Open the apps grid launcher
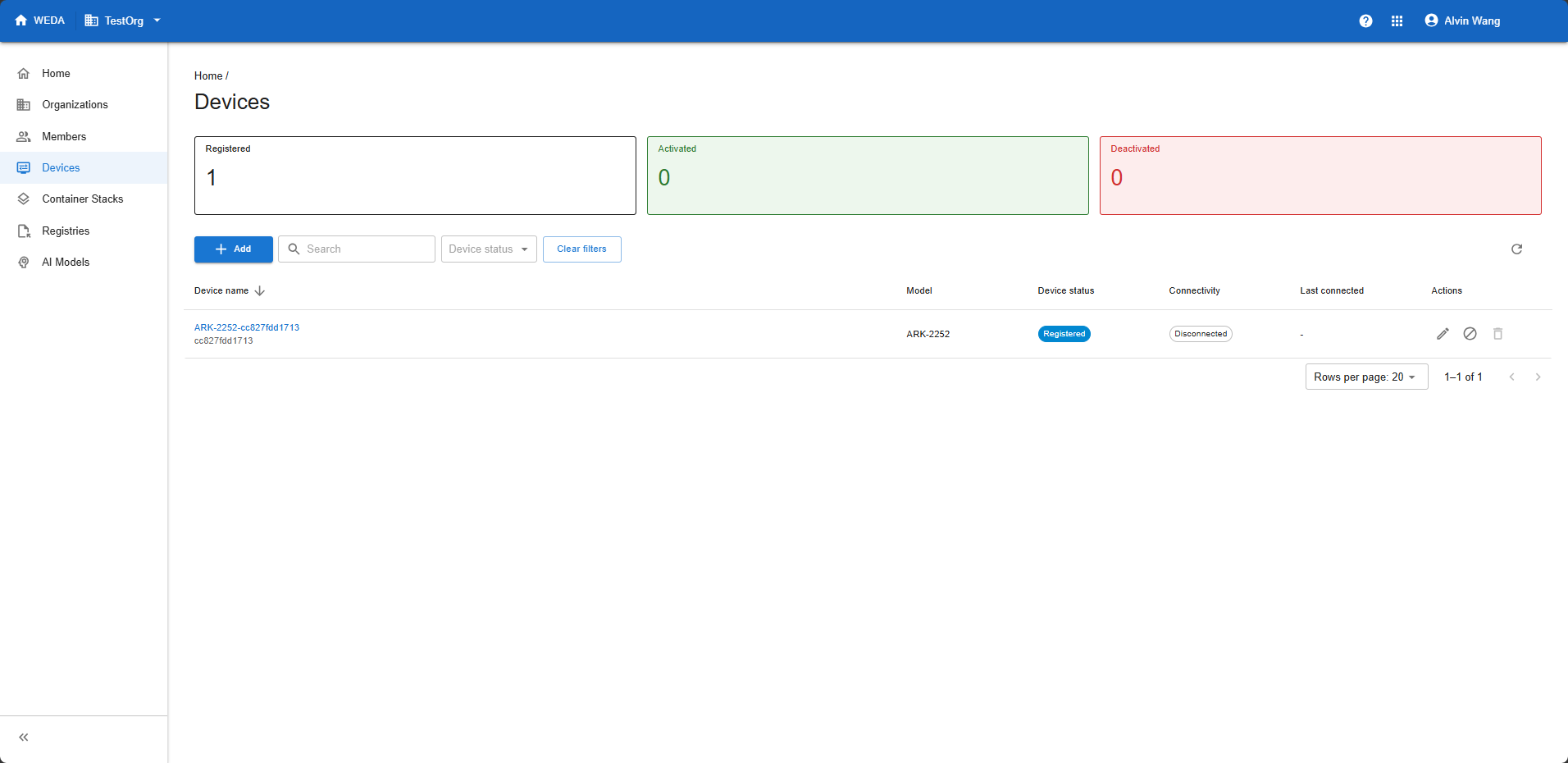The height and width of the screenshot is (763, 1568). tap(1397, 21)
